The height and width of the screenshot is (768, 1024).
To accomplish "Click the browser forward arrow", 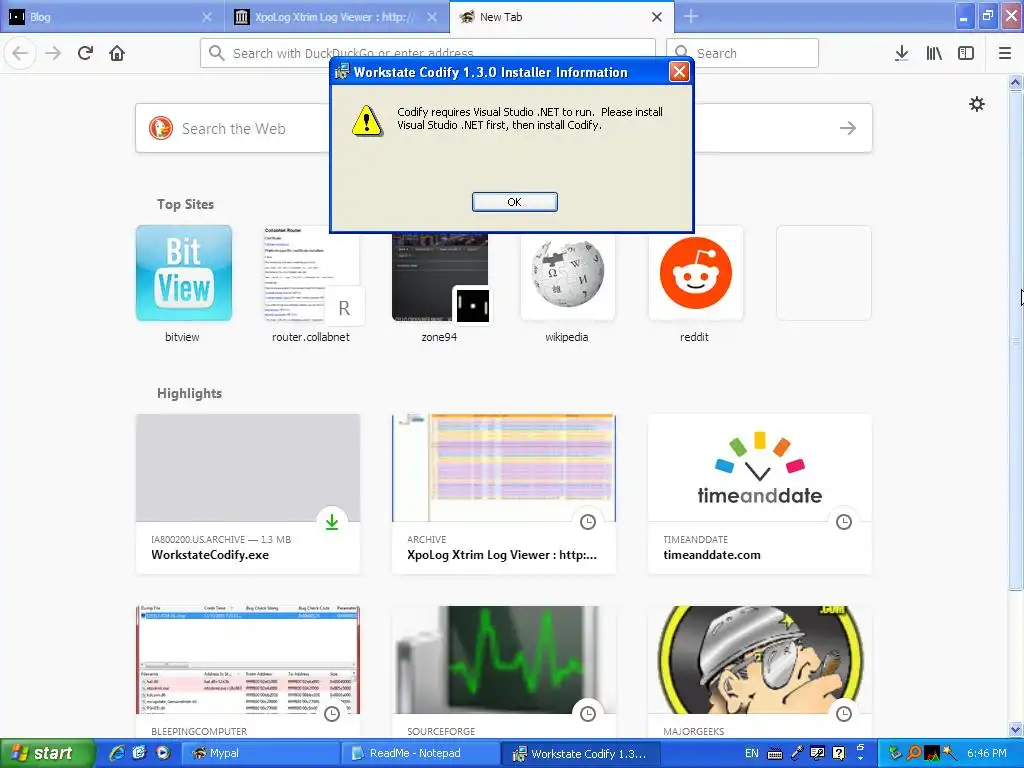I will (53, 54).
